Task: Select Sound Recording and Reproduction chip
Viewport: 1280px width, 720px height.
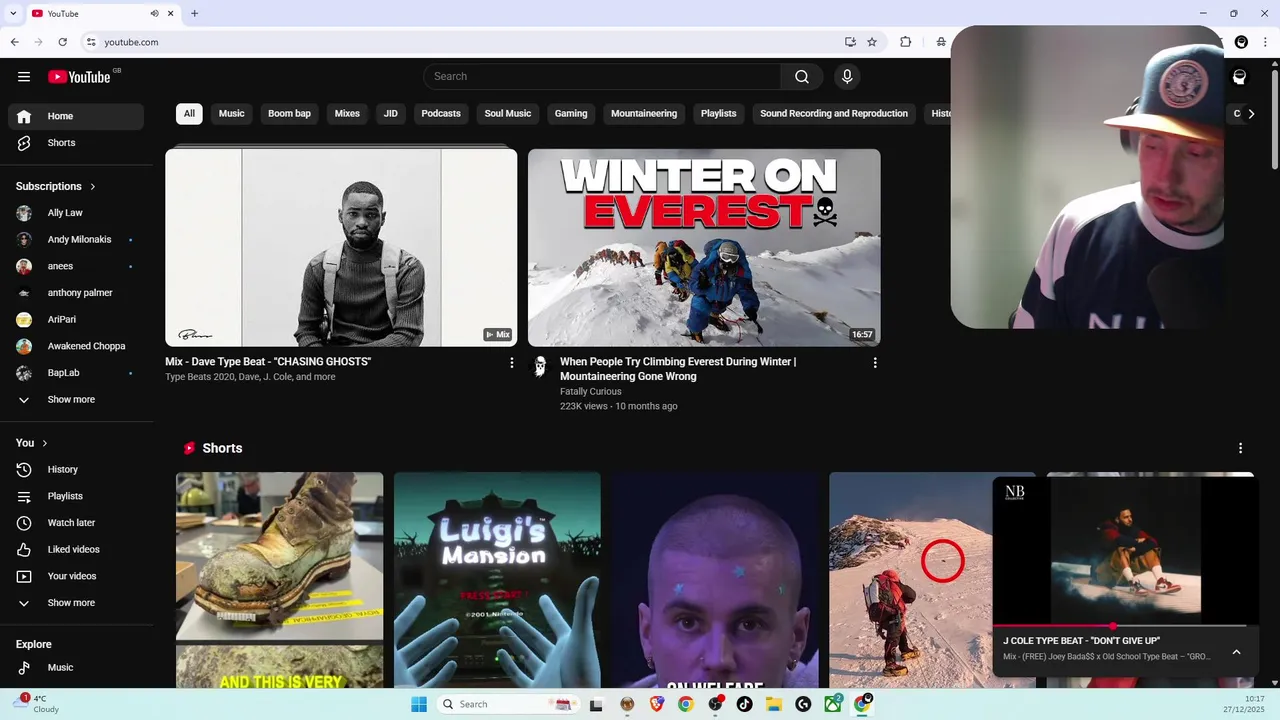Action: [834, 114]
